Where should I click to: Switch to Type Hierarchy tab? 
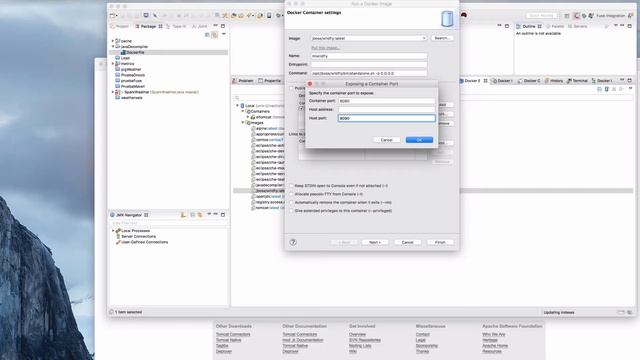click(x=176, y=26)
